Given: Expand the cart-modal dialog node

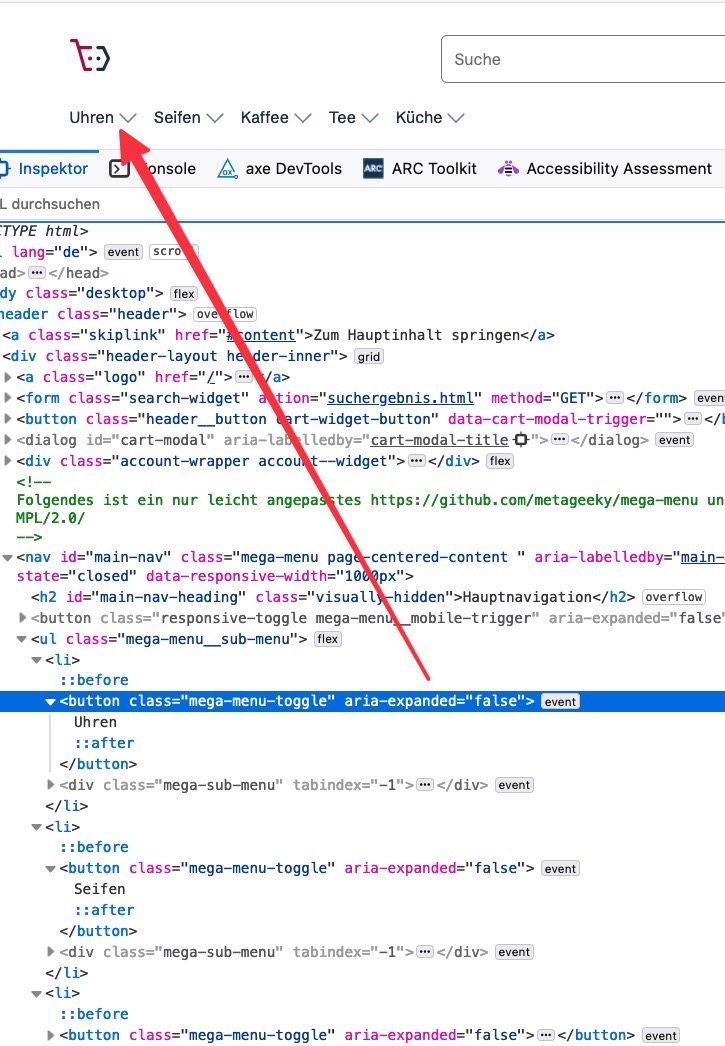Looking at the screenshot, I should point(8,440).
